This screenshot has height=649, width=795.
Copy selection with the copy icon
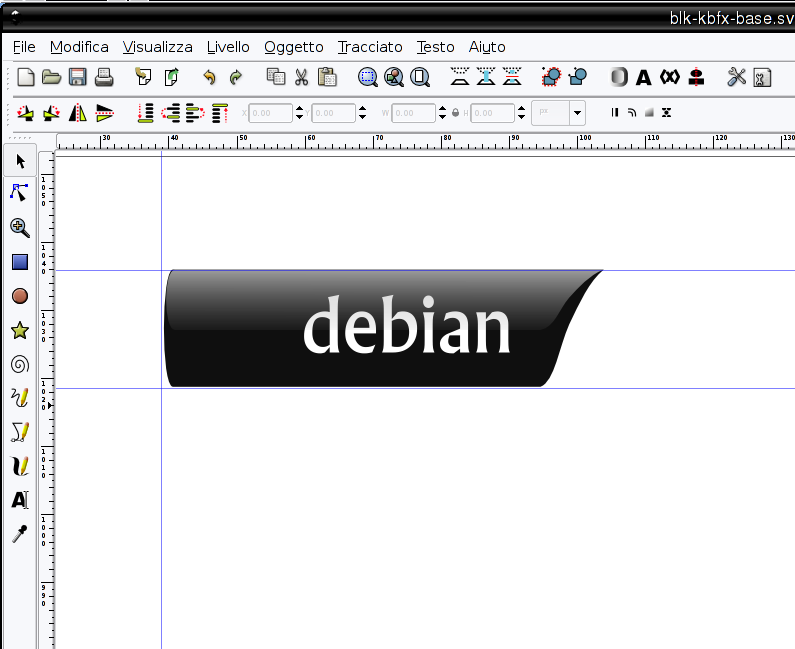pyautogui.click(x=276, y=77)
